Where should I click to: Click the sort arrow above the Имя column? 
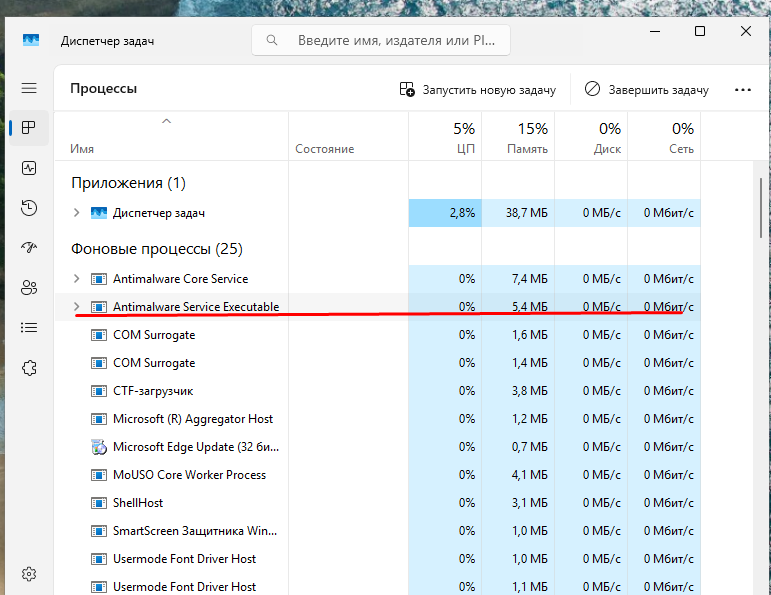pyautogui.click(x=167, y=121)
